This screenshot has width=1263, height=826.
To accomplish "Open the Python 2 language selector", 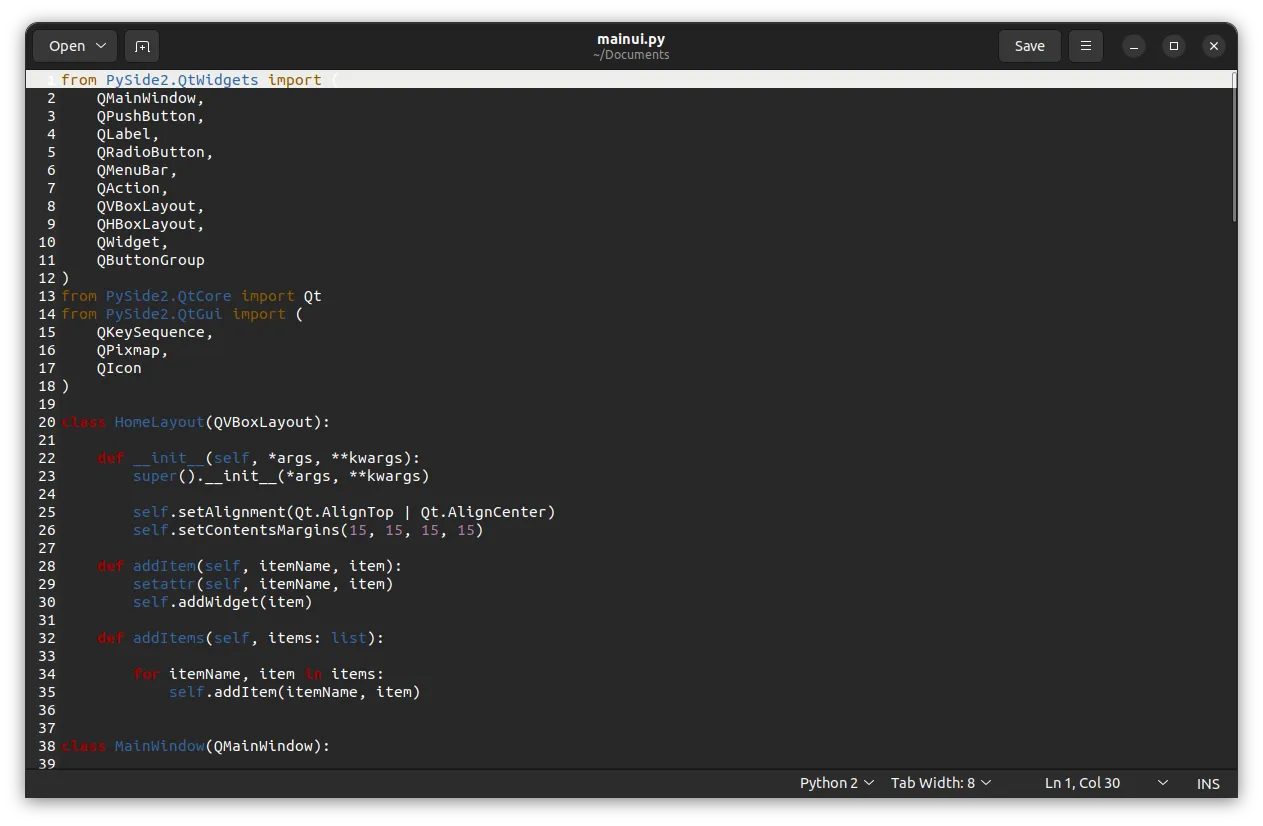I will (836, 783).
